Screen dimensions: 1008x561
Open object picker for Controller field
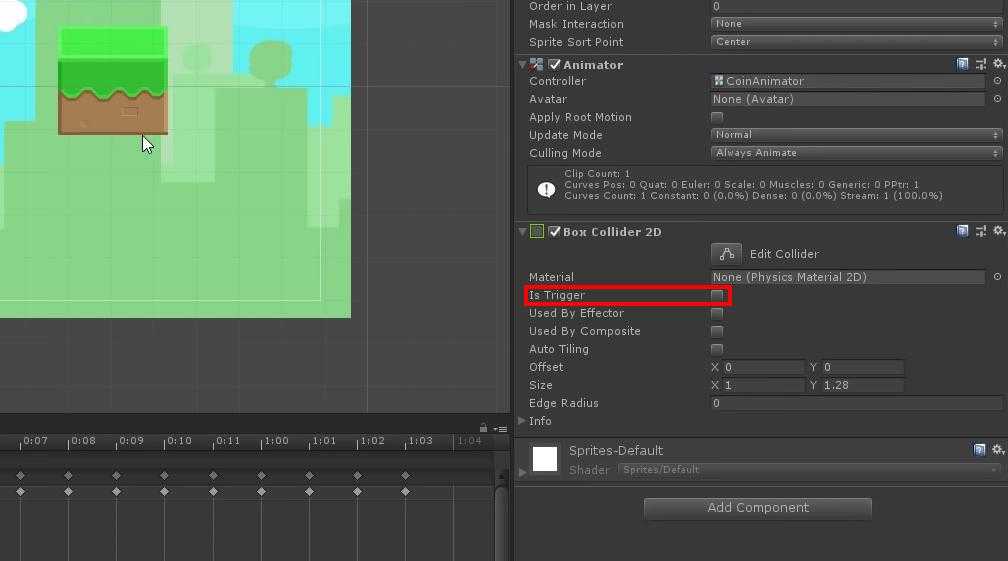(x=997, y=81)
